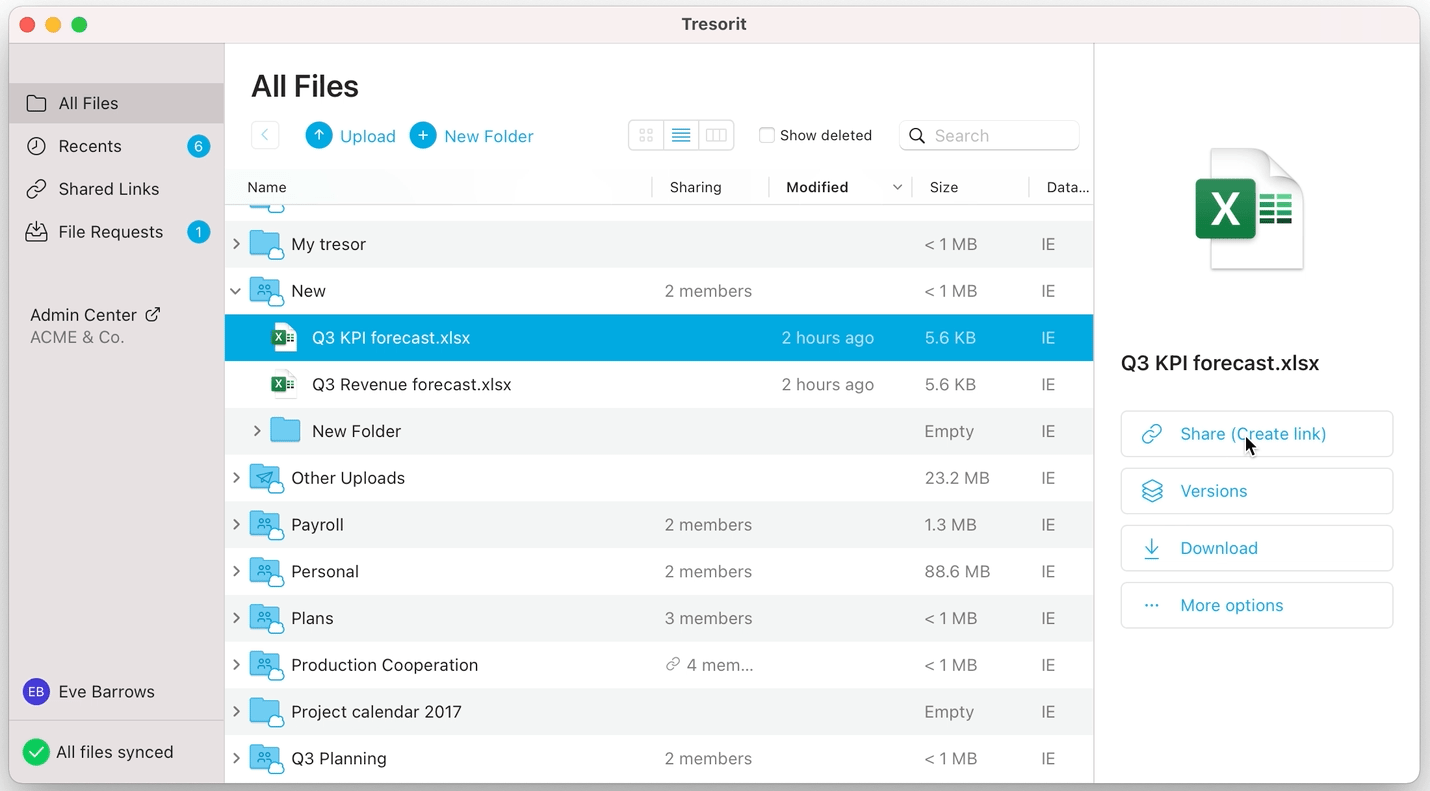This screenshot has height=791, width=1430.
Task: Enable Show deleted checkbox
Action: tap(767, 135)
